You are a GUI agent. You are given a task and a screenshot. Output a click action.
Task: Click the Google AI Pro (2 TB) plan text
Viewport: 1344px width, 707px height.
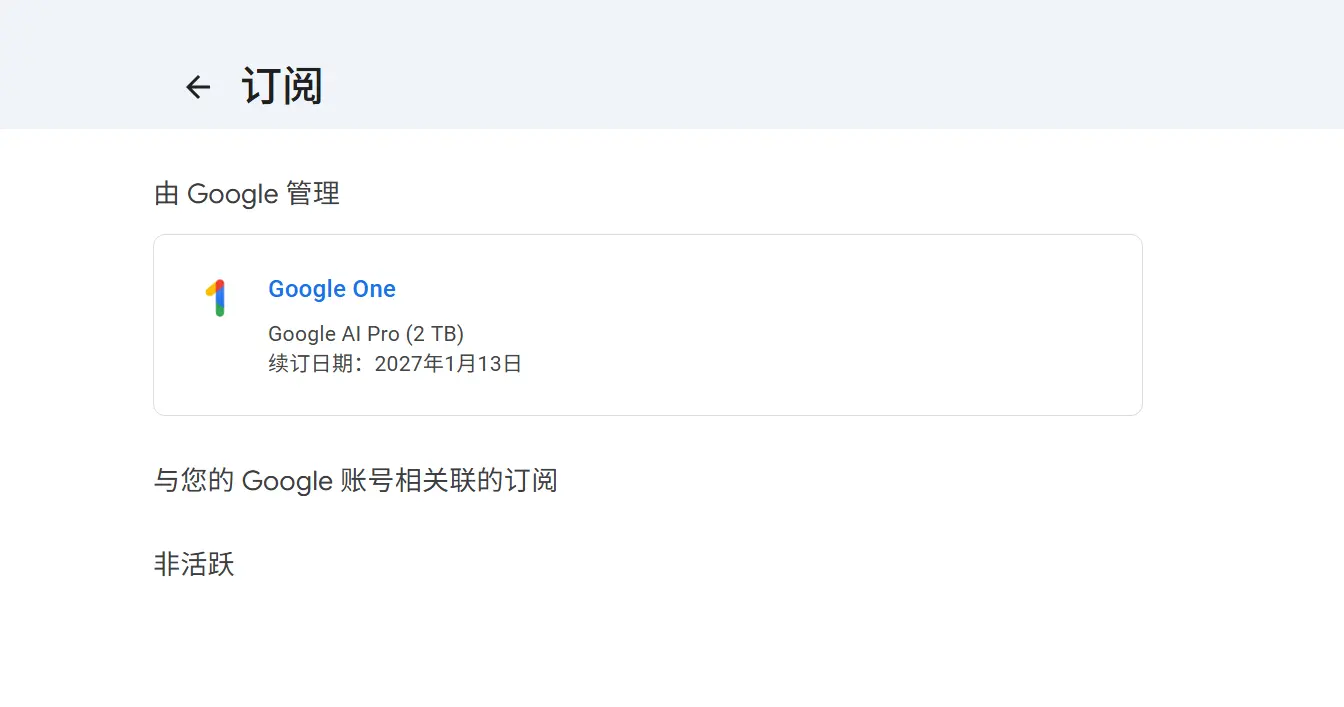366,334
